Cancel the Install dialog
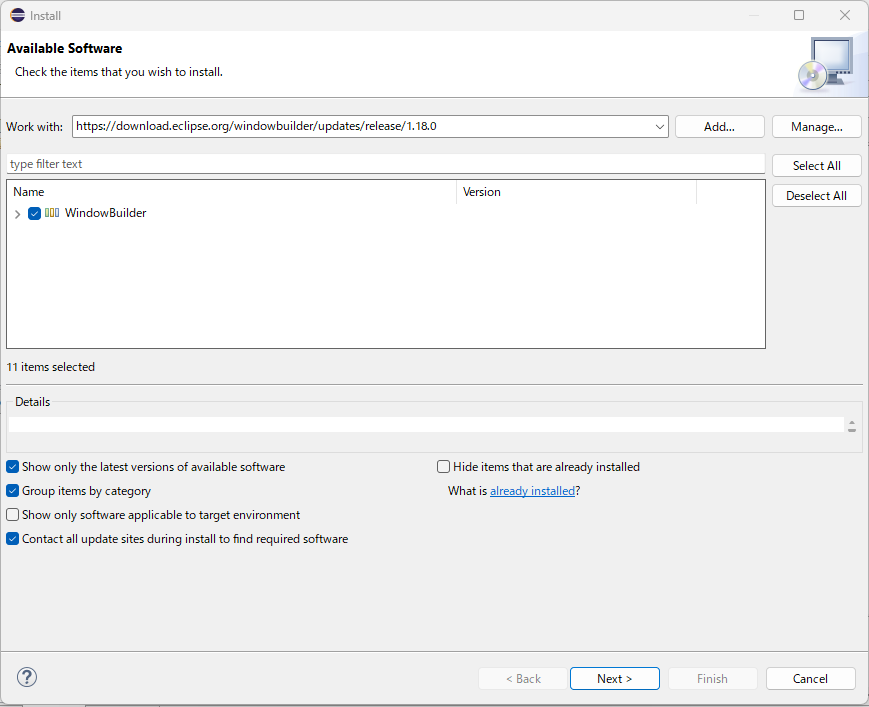 click(x=810, y=679)
